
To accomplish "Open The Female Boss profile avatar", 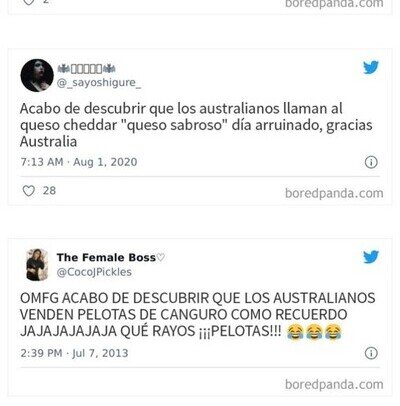I will click(37, 265).
